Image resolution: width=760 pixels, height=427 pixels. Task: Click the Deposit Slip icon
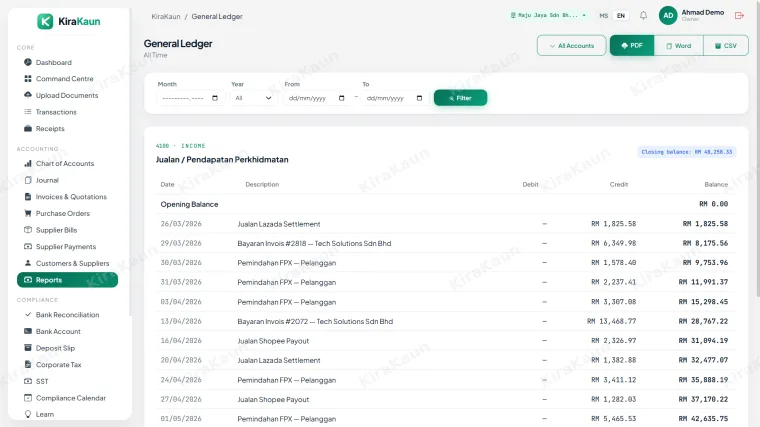28,348
